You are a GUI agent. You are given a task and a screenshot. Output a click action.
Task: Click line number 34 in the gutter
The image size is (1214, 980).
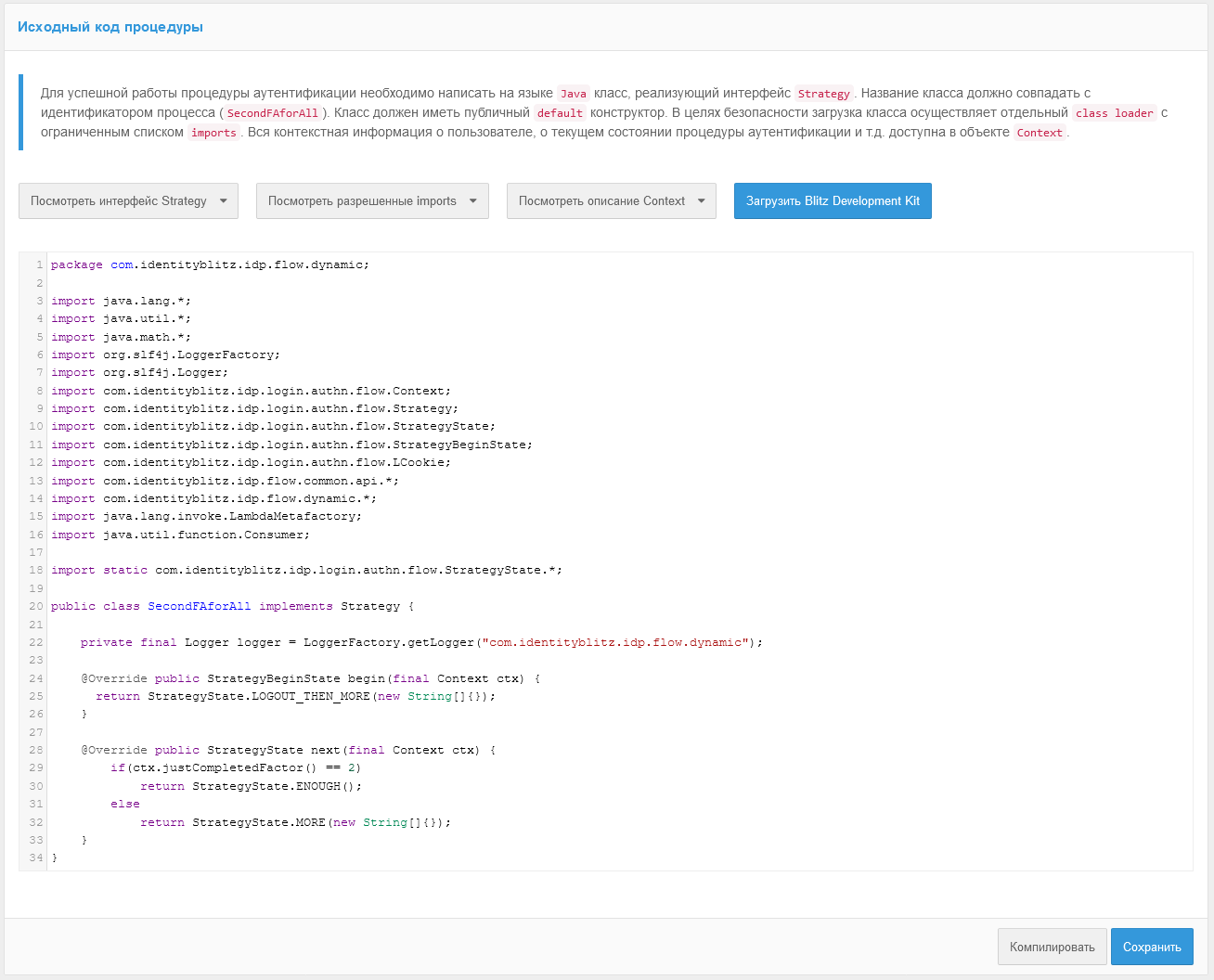point(35,858)
